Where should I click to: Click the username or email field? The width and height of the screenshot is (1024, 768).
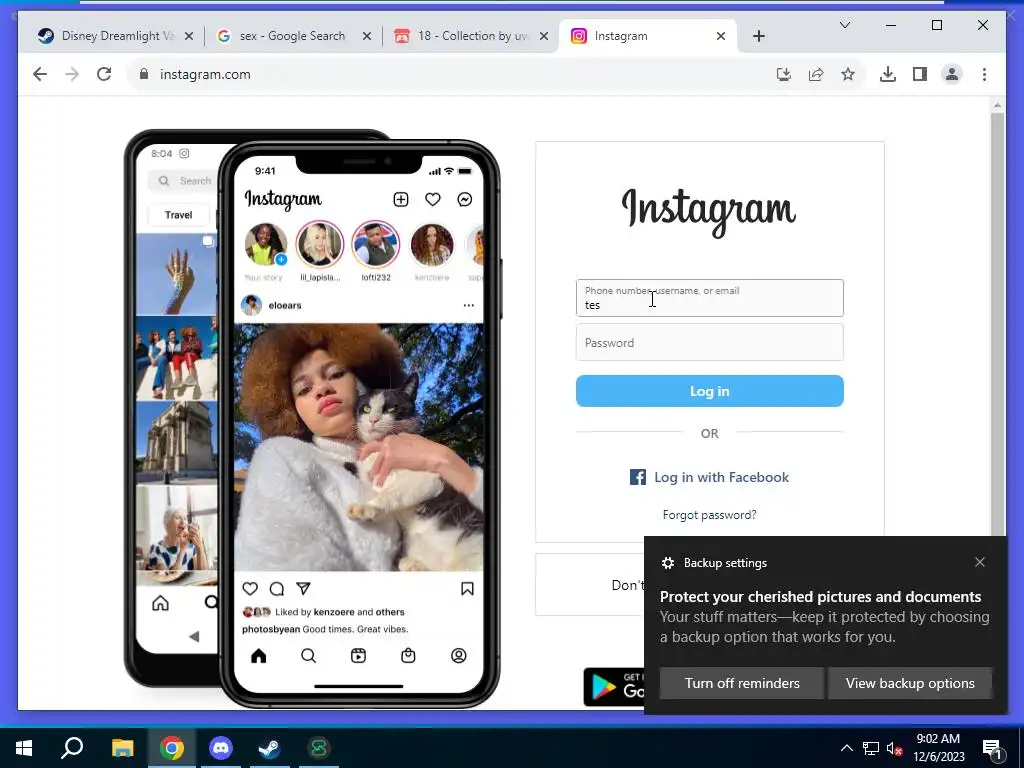coord(709,298)
